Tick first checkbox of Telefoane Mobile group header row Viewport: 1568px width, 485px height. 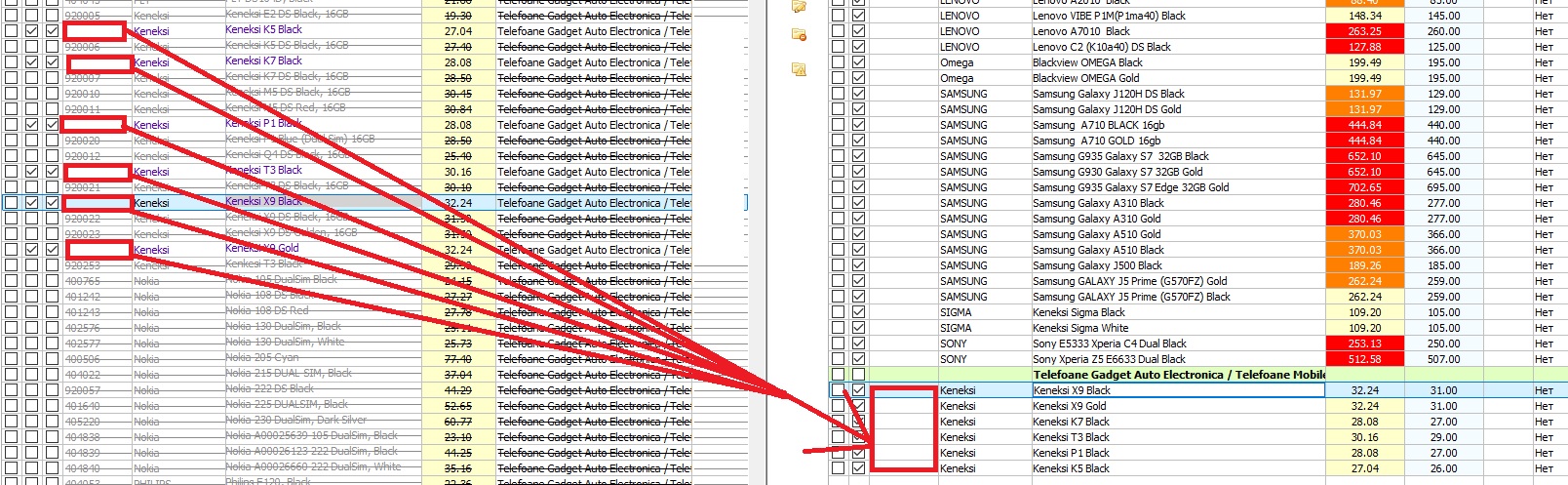(x=838, y=375)
